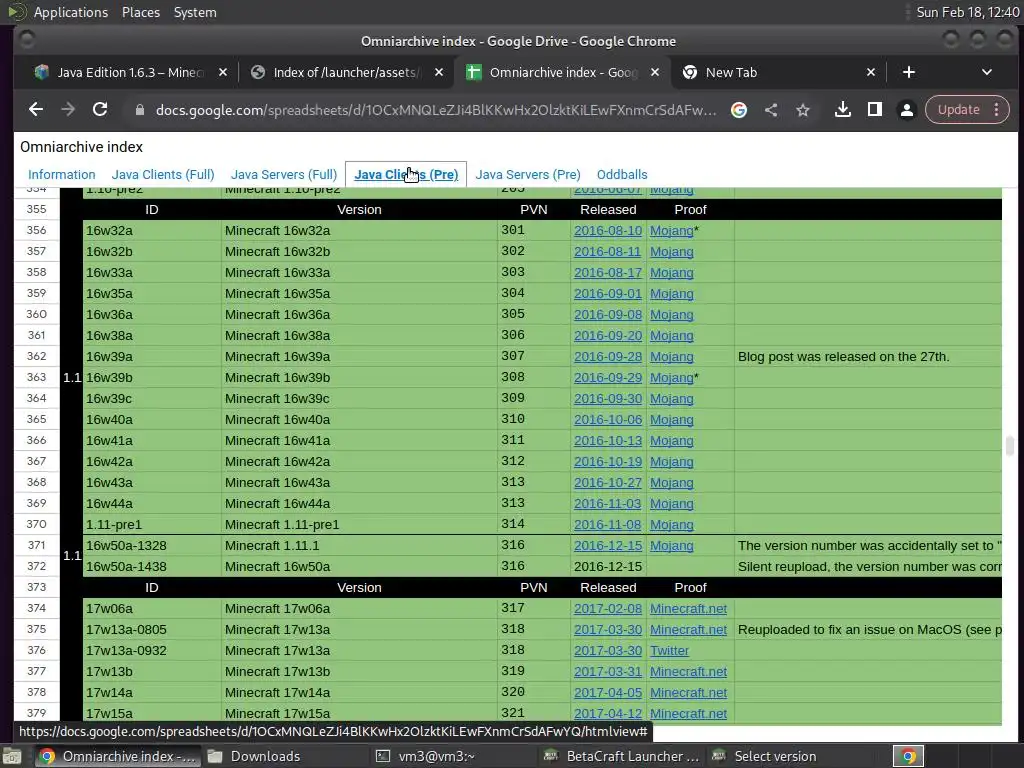Screen dimensions: 1024x768
Task: Share this page using share icon
Action: click(x=771, y=110)
